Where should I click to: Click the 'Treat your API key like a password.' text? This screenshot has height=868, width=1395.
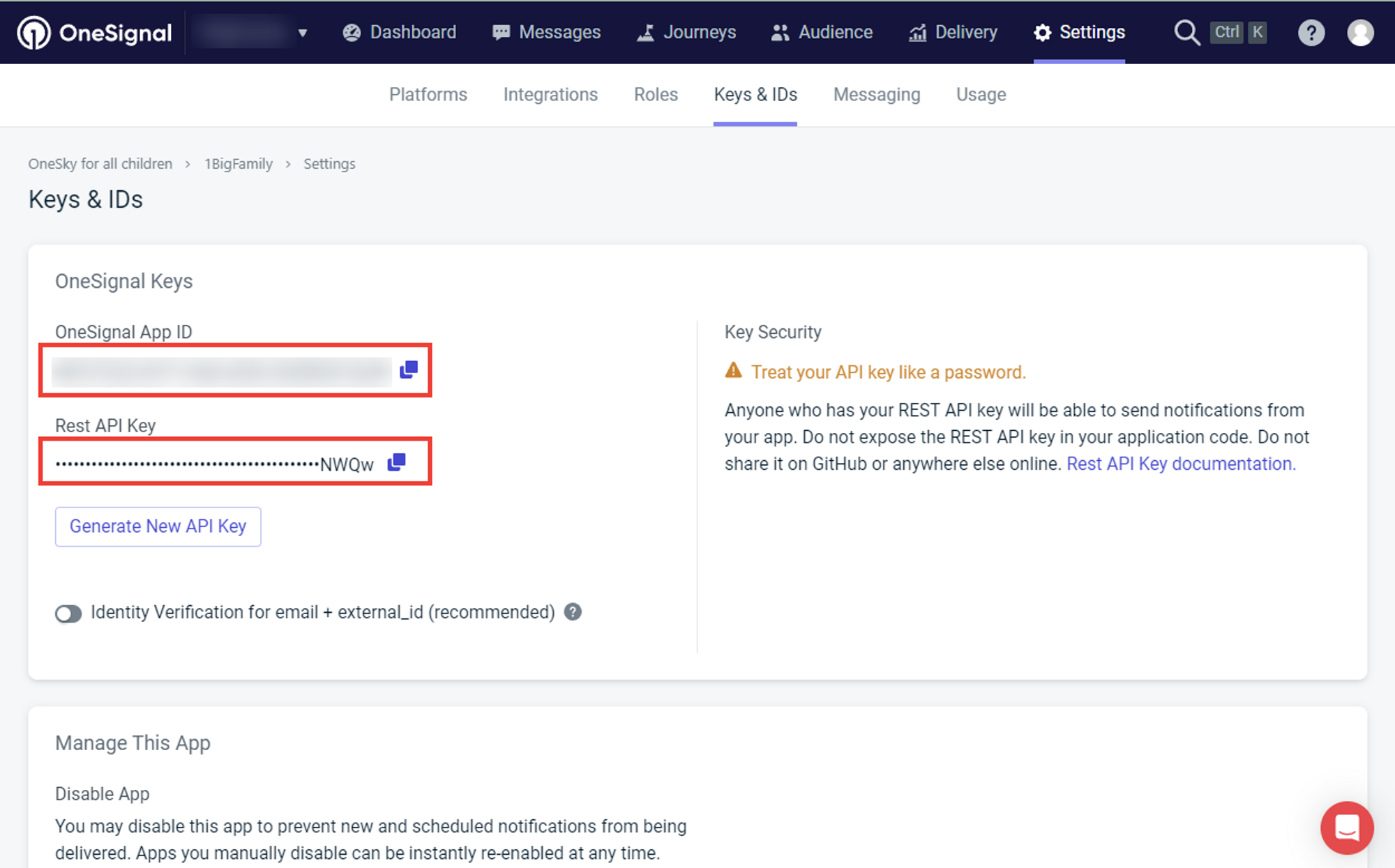(x=889, y=372)
